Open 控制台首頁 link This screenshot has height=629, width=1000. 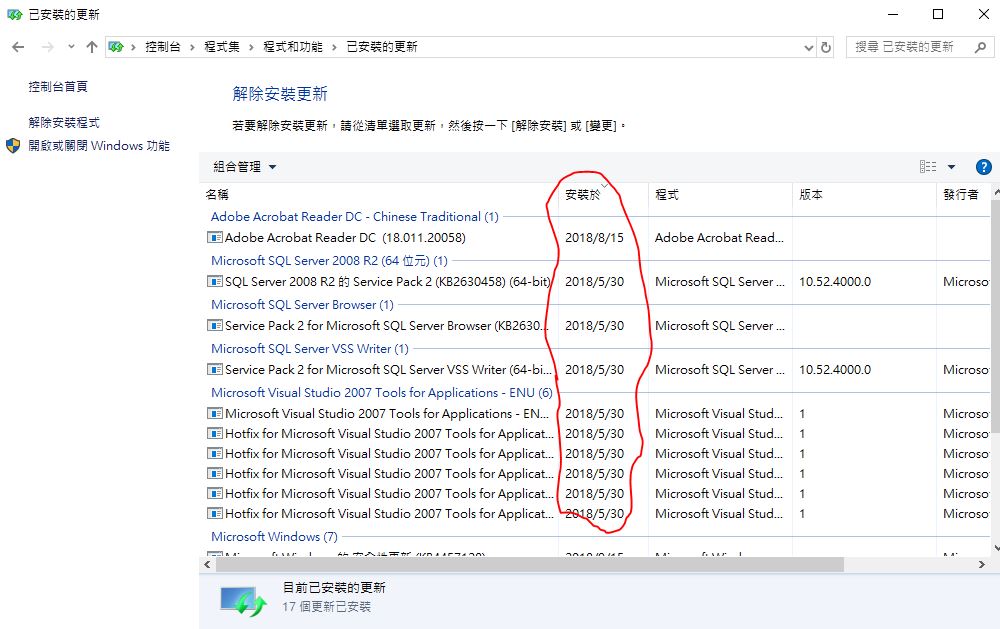(58, 86)
